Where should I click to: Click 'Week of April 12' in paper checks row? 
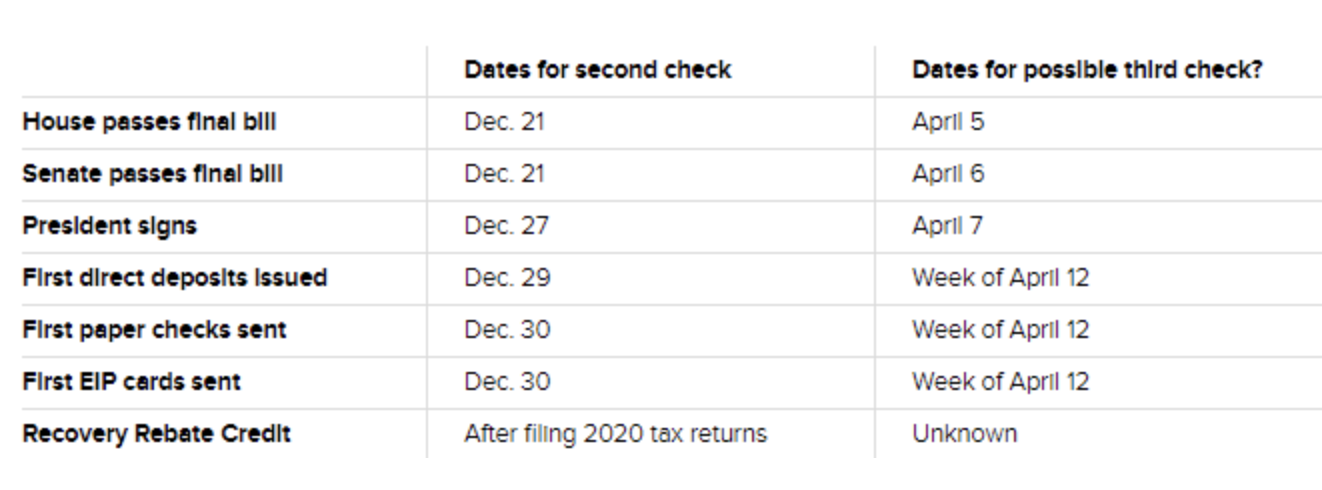1000,330
